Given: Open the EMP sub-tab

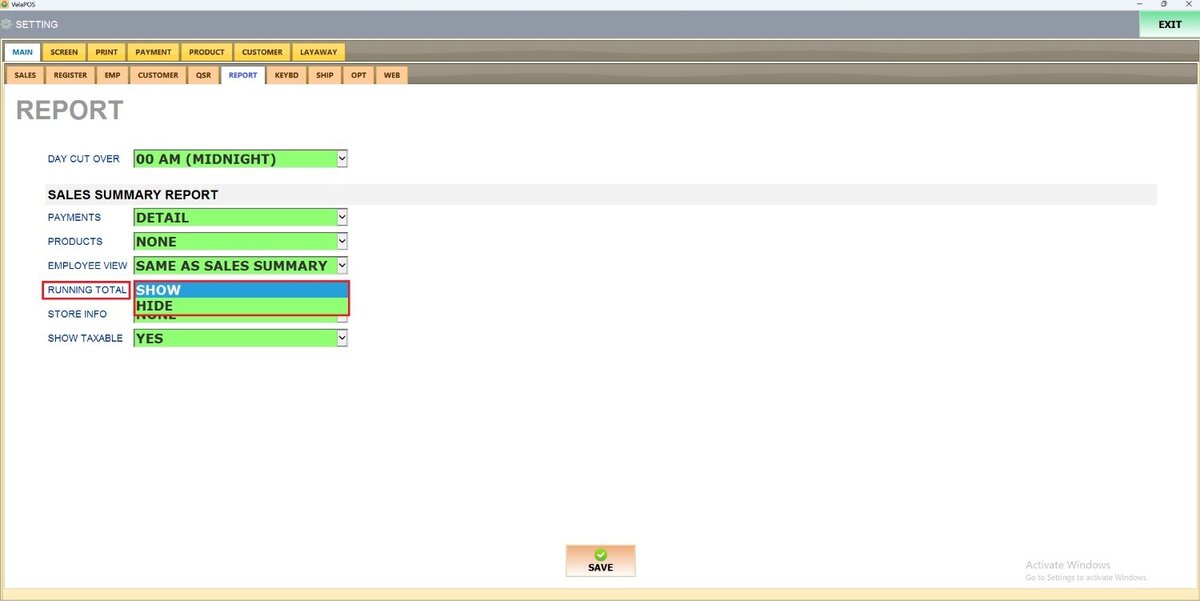Looking at the screenshot, I should [x=112, y=75].
